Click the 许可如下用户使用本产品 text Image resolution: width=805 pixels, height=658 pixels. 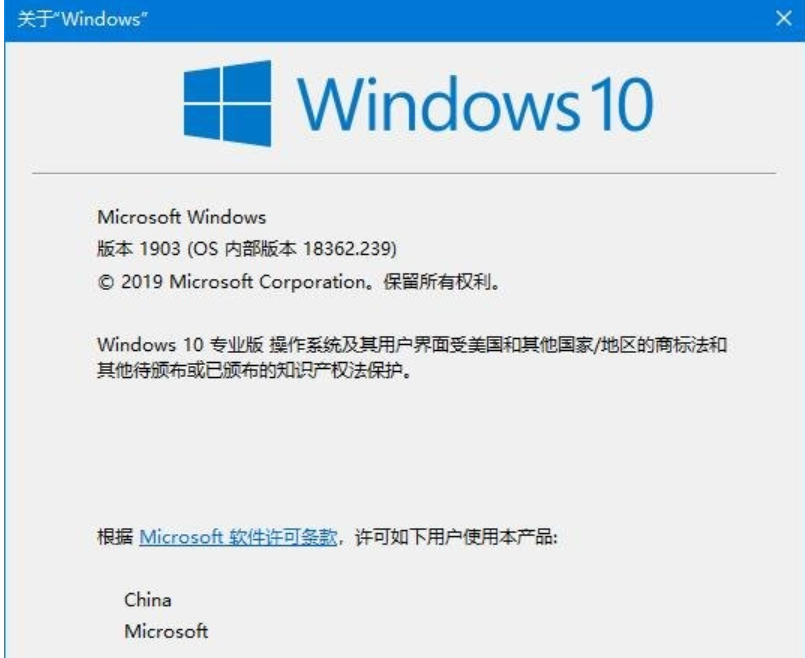tap(454, 537)
